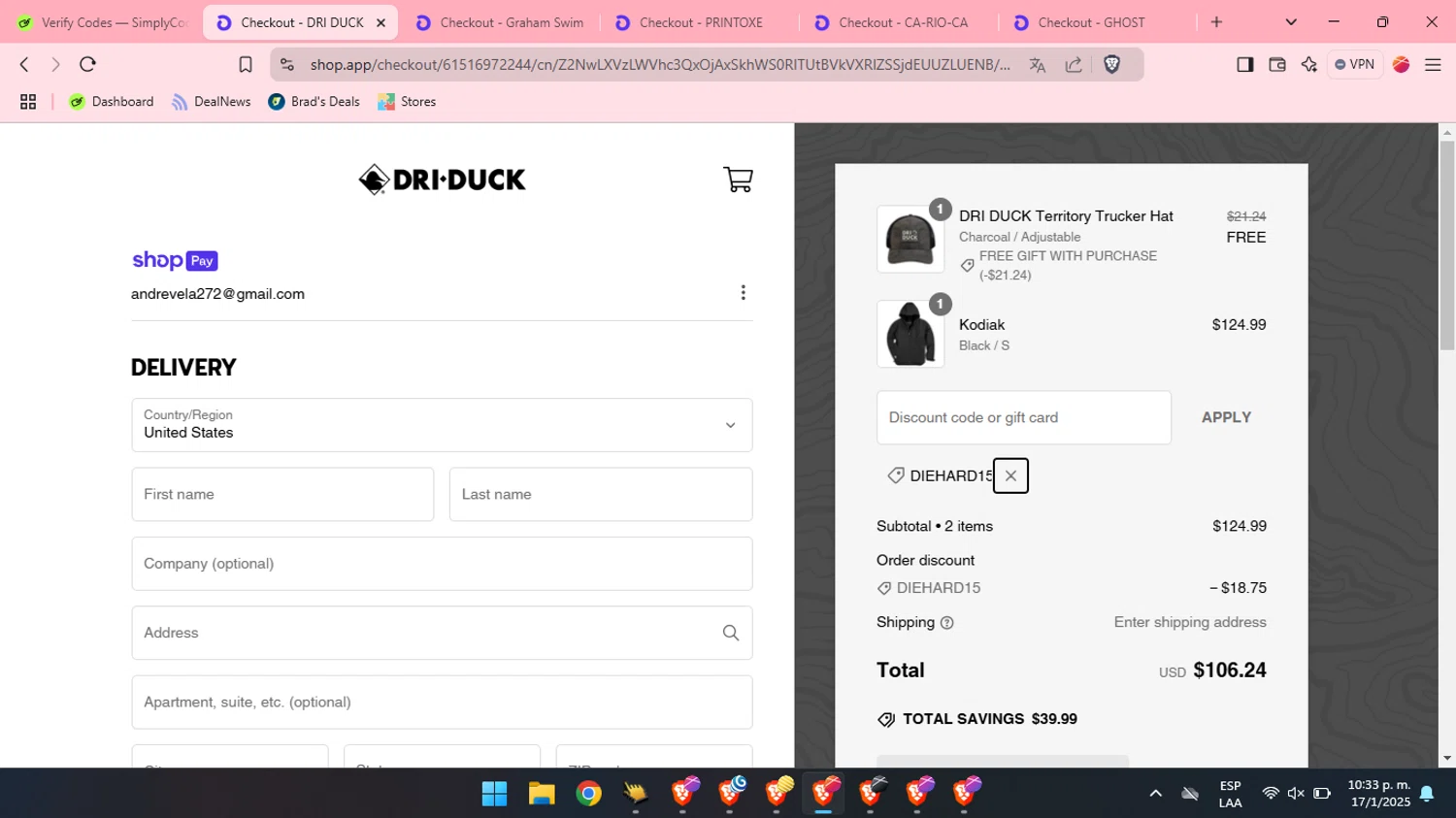Show hidden system tray icons
Viewport: 1456px width, 818px height.
(x=1155, y=794)
